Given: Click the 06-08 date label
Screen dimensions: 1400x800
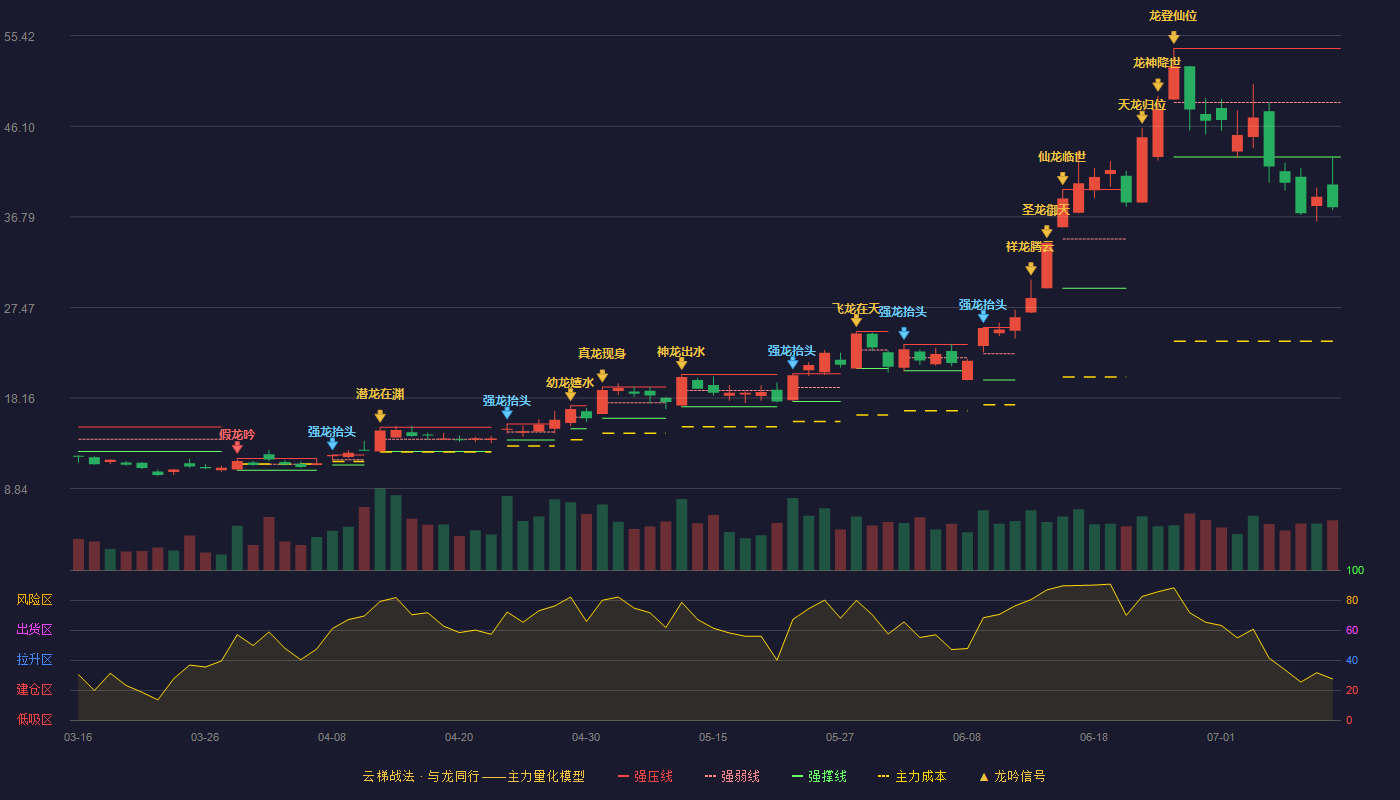Looking at the screenshot, I should 967,737.
